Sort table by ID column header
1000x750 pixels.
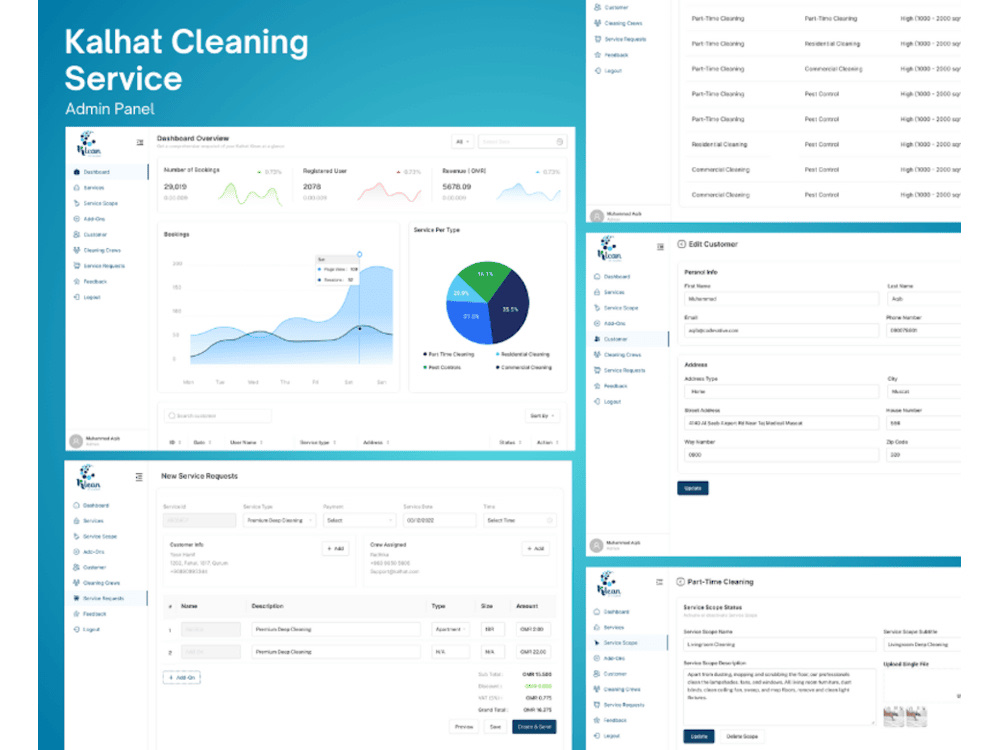[x=175, y=442]
